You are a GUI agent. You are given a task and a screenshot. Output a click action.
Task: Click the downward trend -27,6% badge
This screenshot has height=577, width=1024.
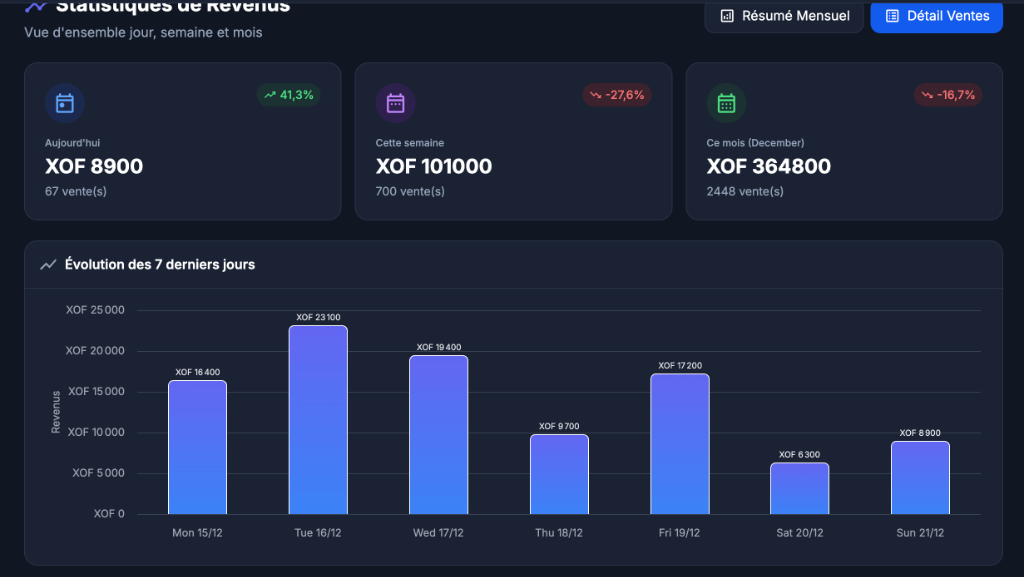click(x=617, y=95)
